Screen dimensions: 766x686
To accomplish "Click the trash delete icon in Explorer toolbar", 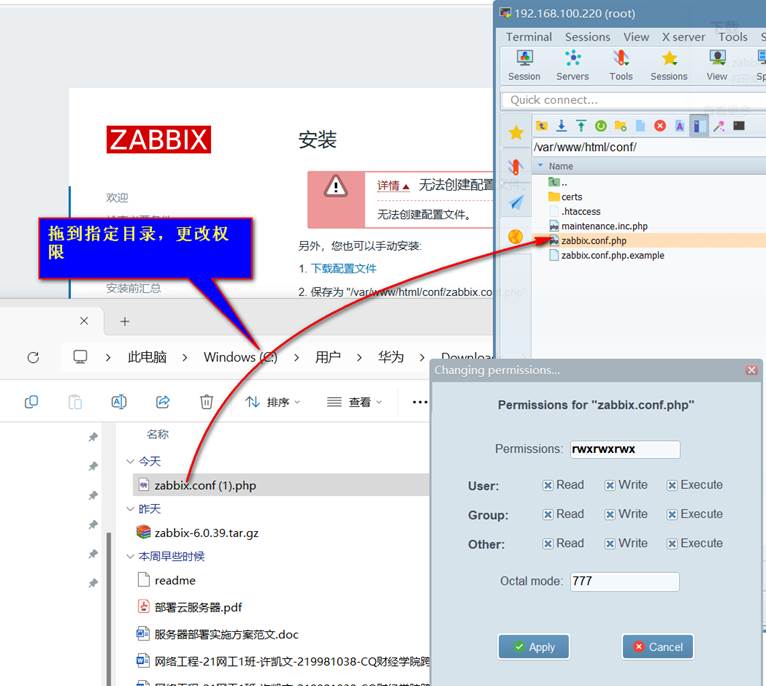I will pos(206,402).
